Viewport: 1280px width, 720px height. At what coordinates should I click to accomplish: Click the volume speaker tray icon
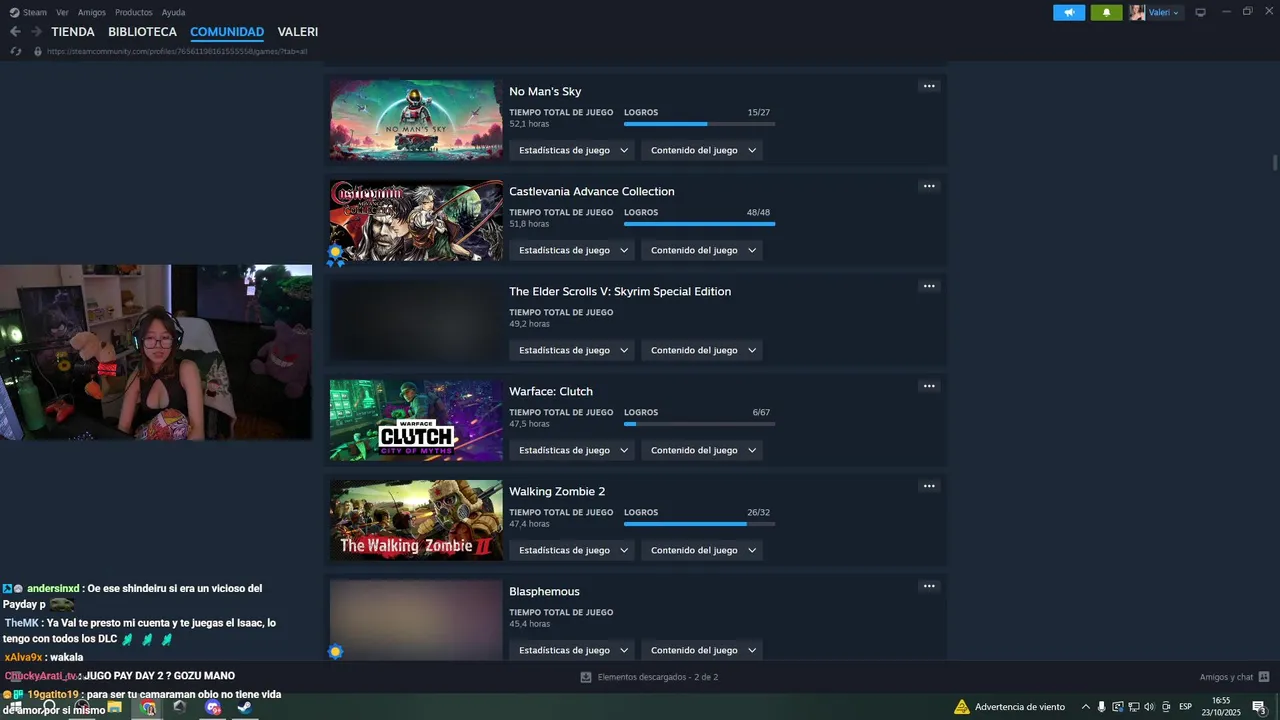[1149, 707]
